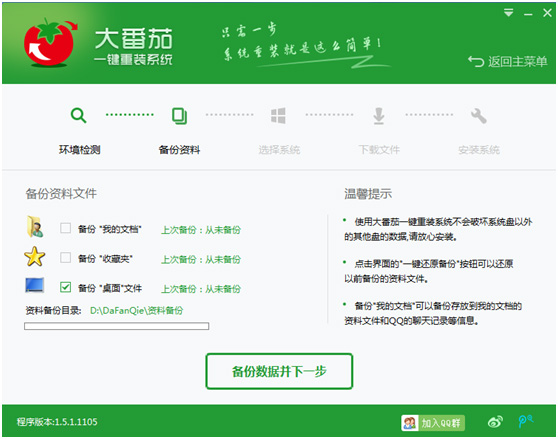Image resolution: width=558 pixels, height=439 pixels.
Task: Click the 加入QQ群 button
Action: click(x=433, y=423)
